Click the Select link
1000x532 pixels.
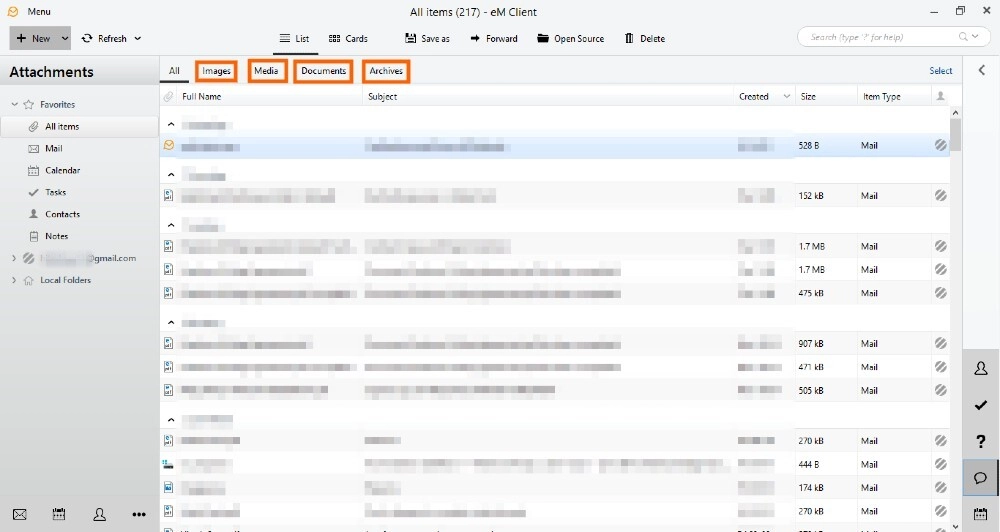[940, 71]
